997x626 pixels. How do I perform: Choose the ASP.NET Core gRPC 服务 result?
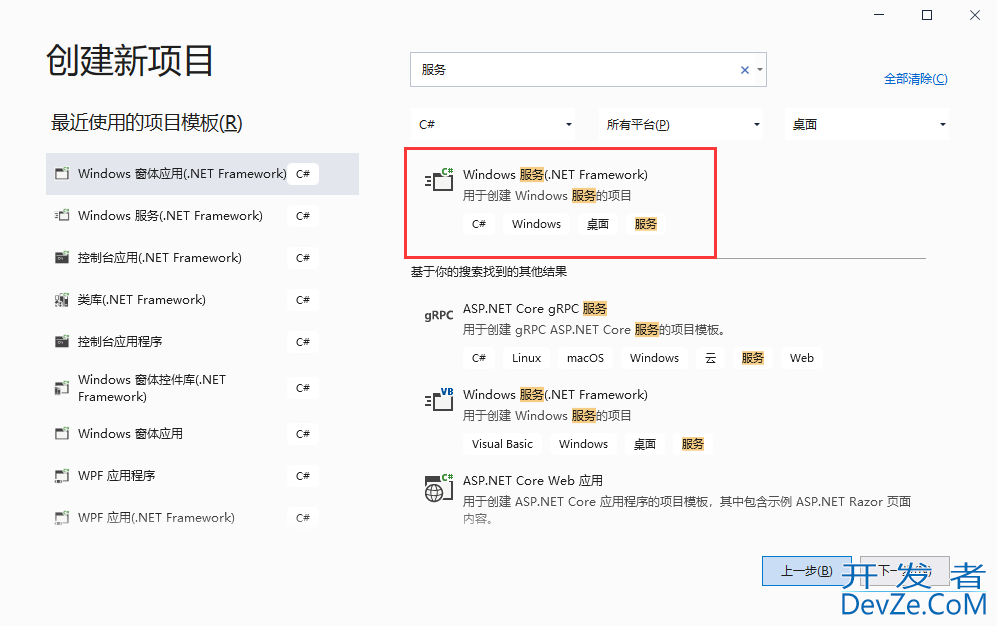[668, 333]
